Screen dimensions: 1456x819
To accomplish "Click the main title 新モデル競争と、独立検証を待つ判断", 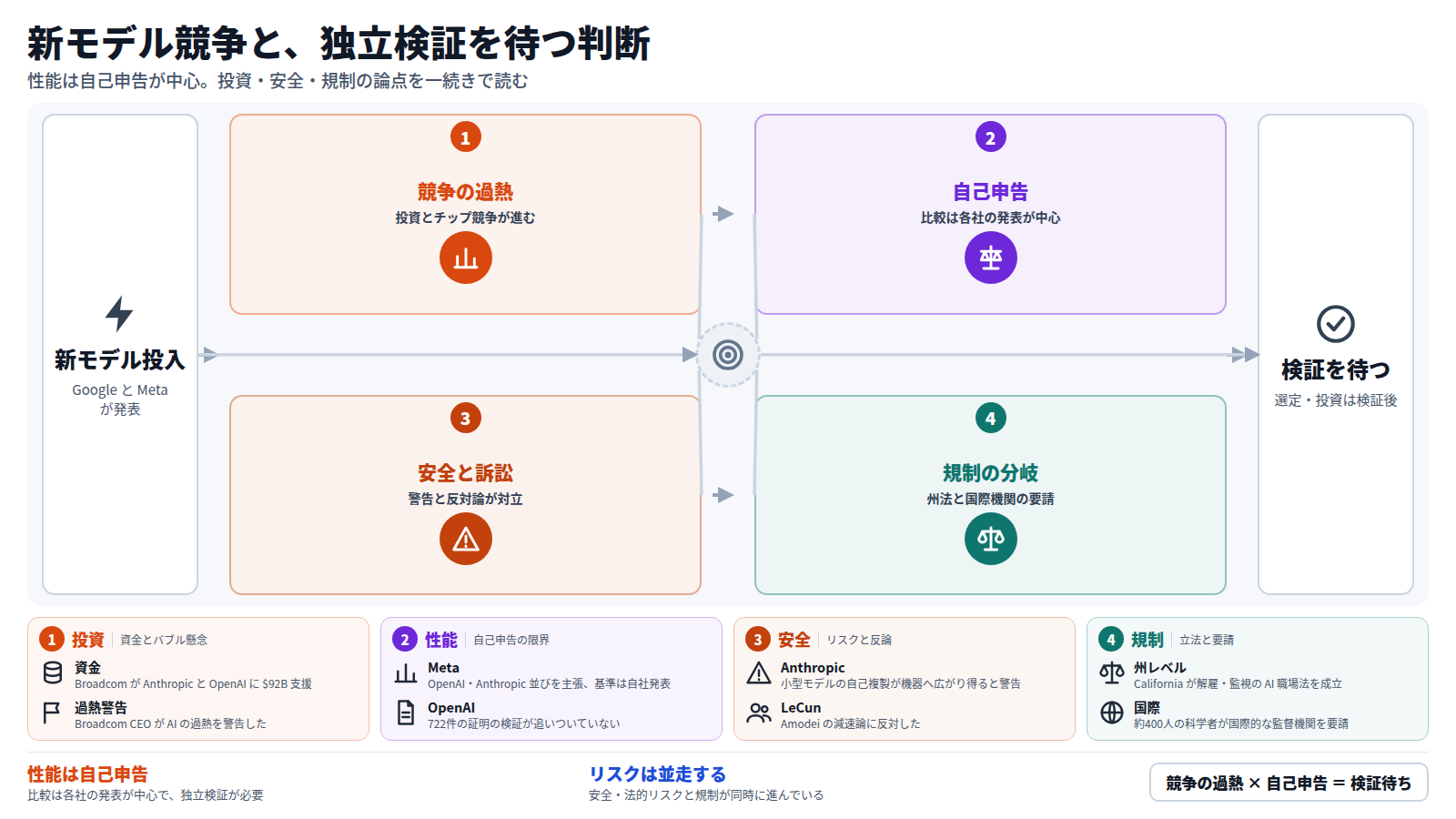I will pos(339,44).
